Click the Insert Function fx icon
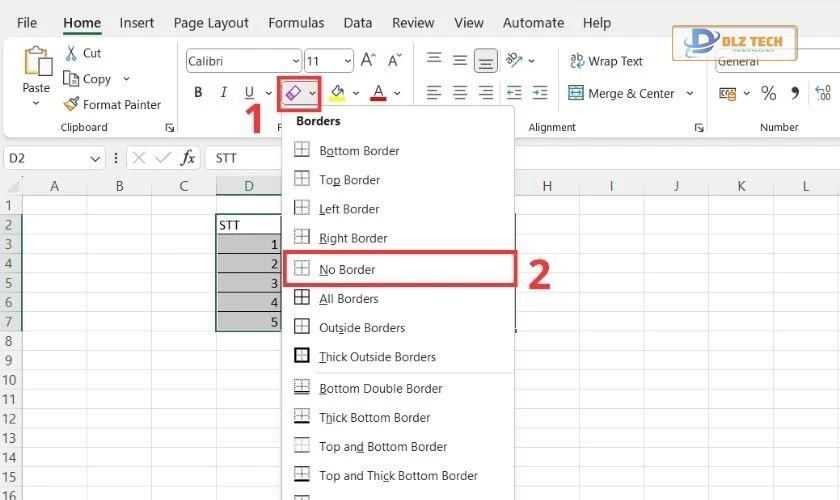The width and height of the screenshot is (840, 500). (187, 158)
